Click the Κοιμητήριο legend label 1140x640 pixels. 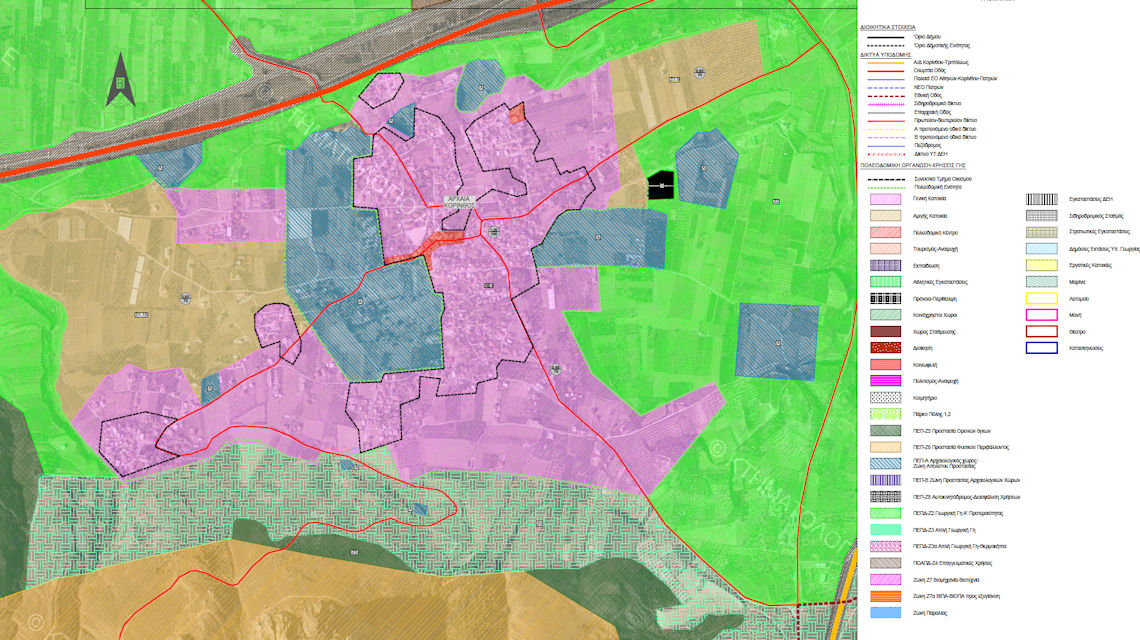[925, 398]
